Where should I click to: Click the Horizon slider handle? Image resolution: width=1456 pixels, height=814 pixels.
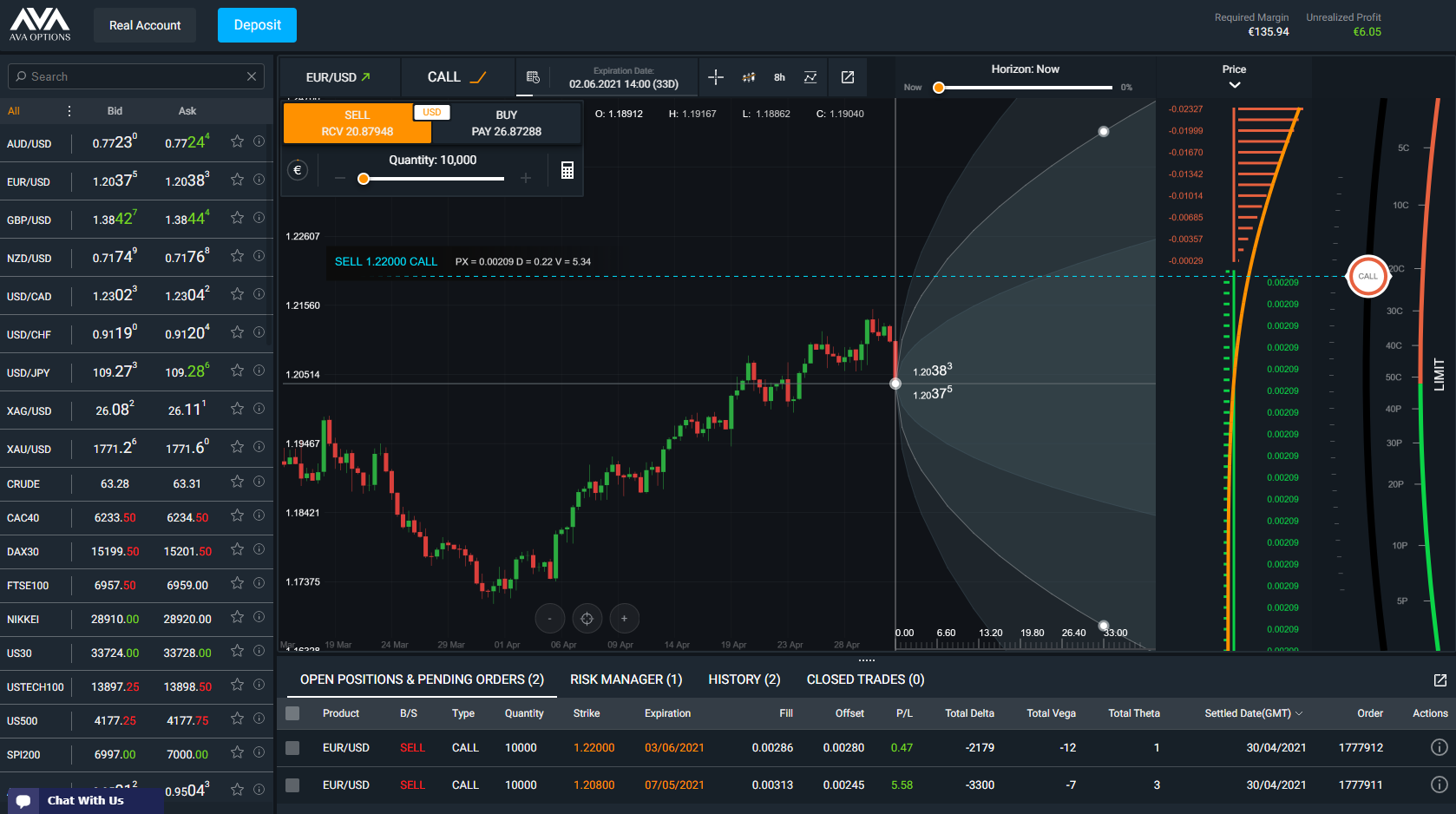[939, 88]
